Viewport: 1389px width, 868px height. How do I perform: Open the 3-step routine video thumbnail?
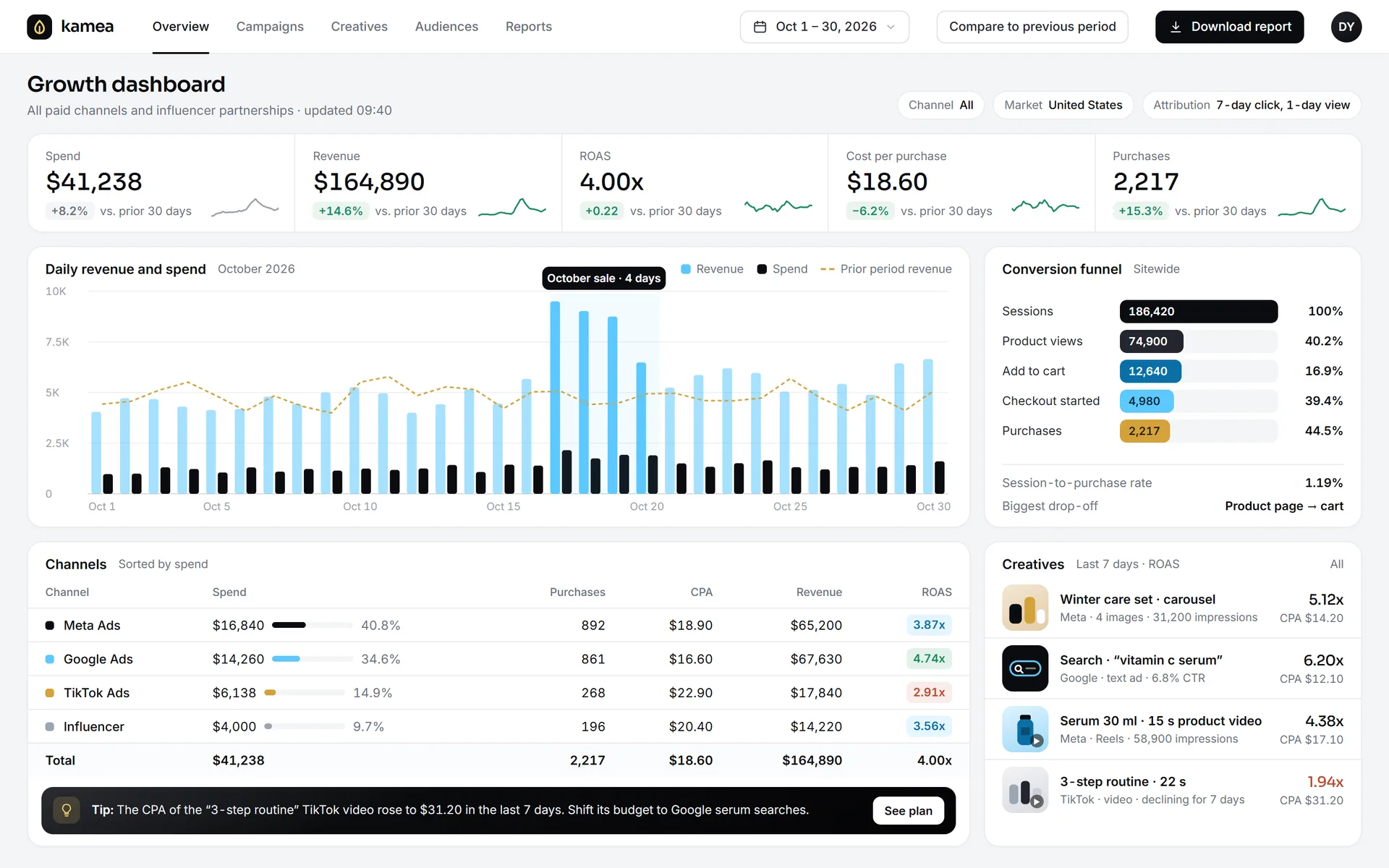tap(1025, 790)
